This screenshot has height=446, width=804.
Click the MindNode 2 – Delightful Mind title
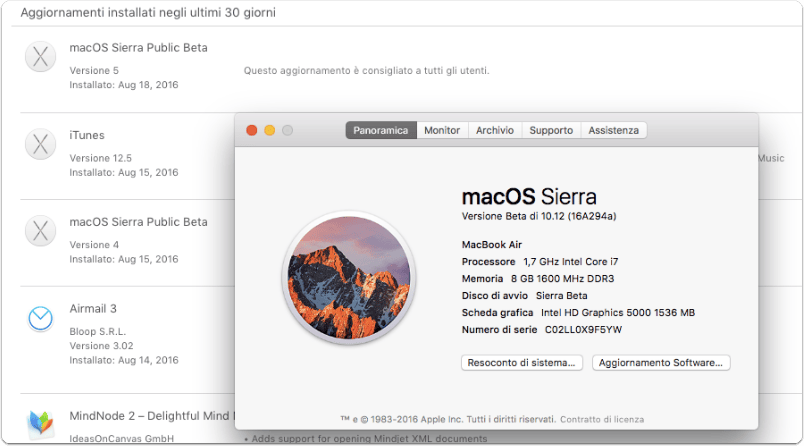click(152, 416)
